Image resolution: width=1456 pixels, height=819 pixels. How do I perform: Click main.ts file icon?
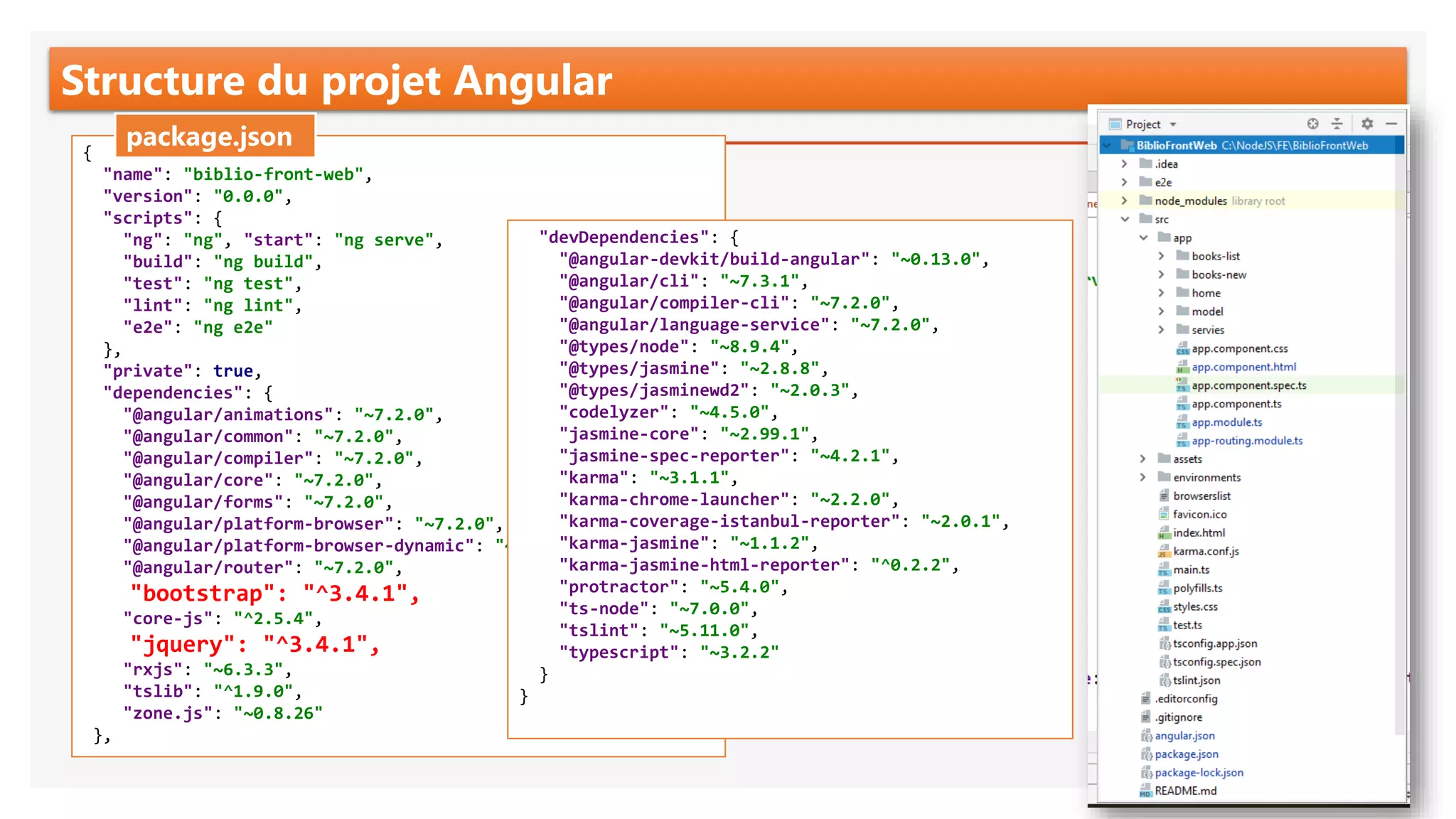coord(1164,570)
